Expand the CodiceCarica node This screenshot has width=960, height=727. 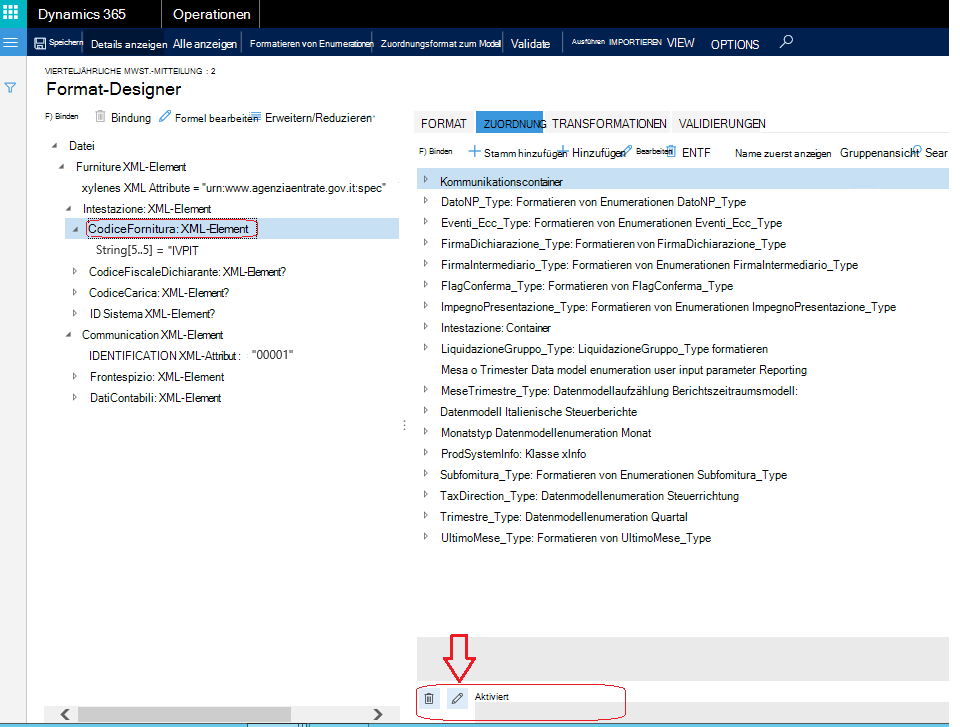(x=75, y=292)
